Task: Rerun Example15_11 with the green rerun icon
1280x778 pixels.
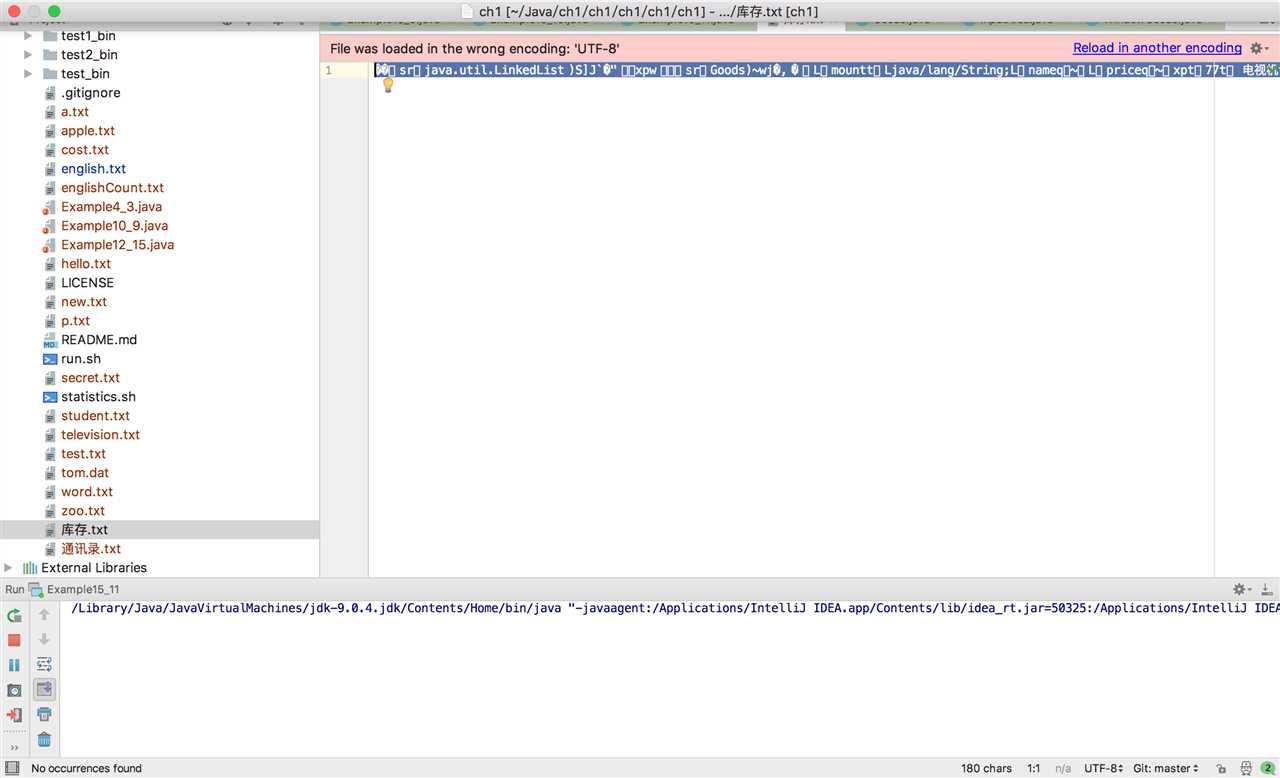Action: pos(14,616)
